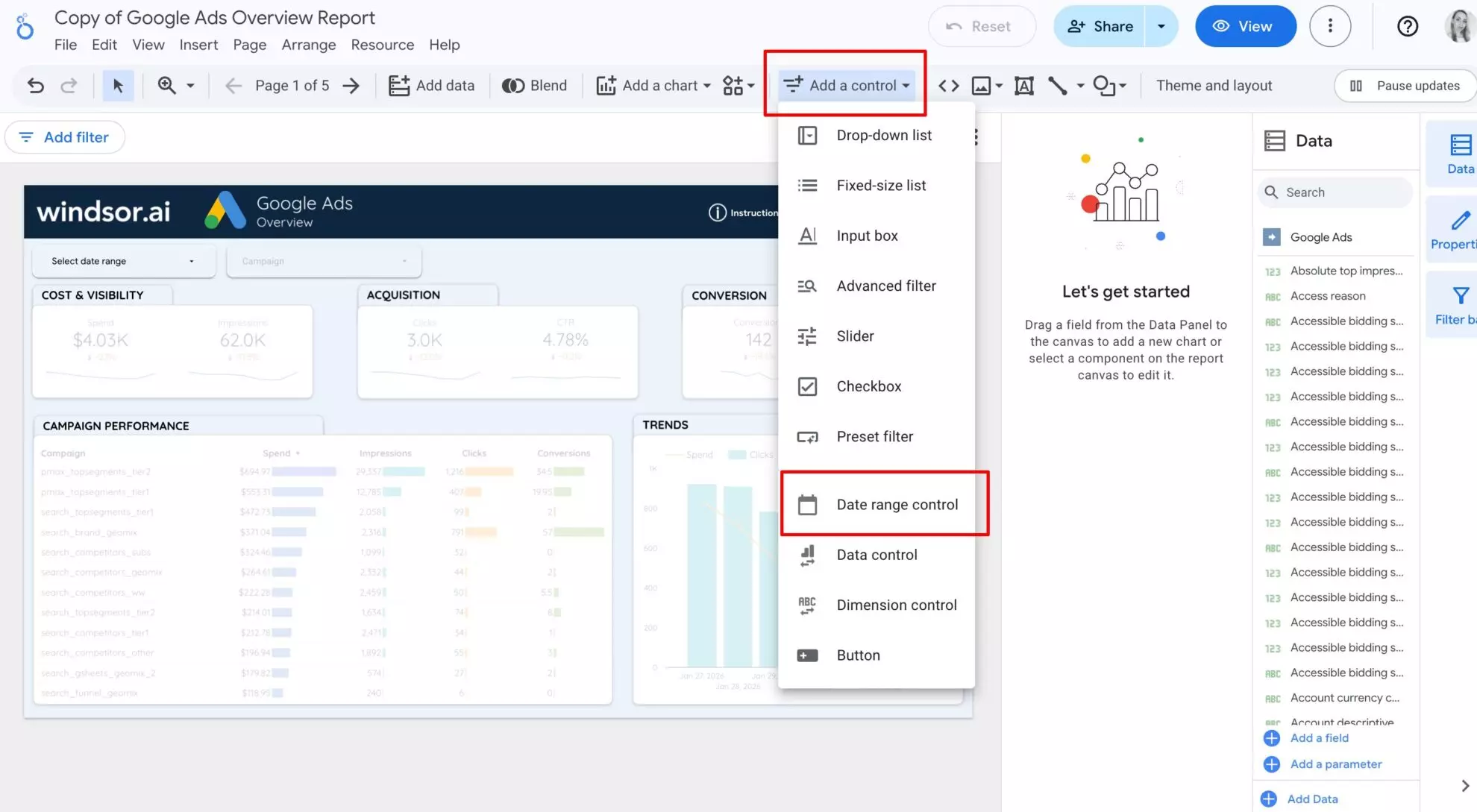Select the Line tool in the toolbar
The height and width of the screenshot is (812, 1477).
click(1058, 85)
